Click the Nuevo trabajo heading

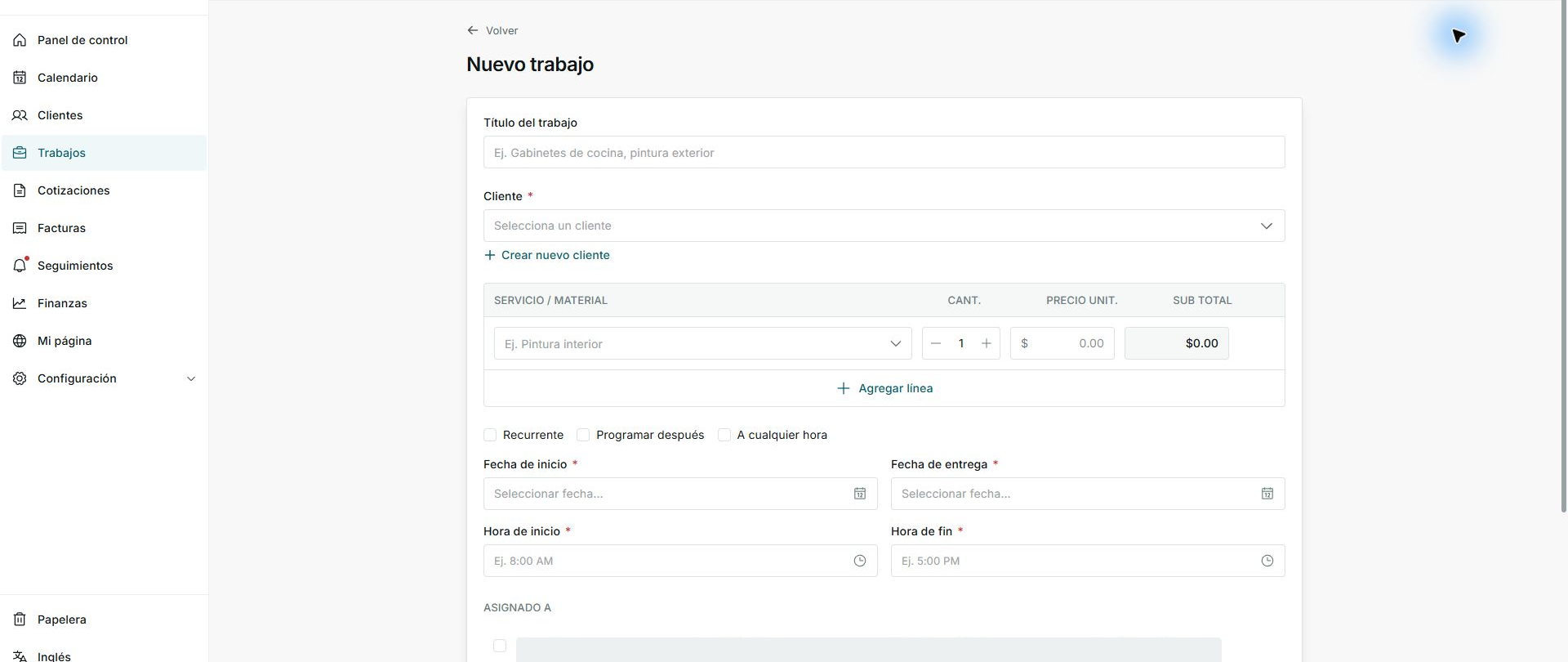tap(530, 65)
